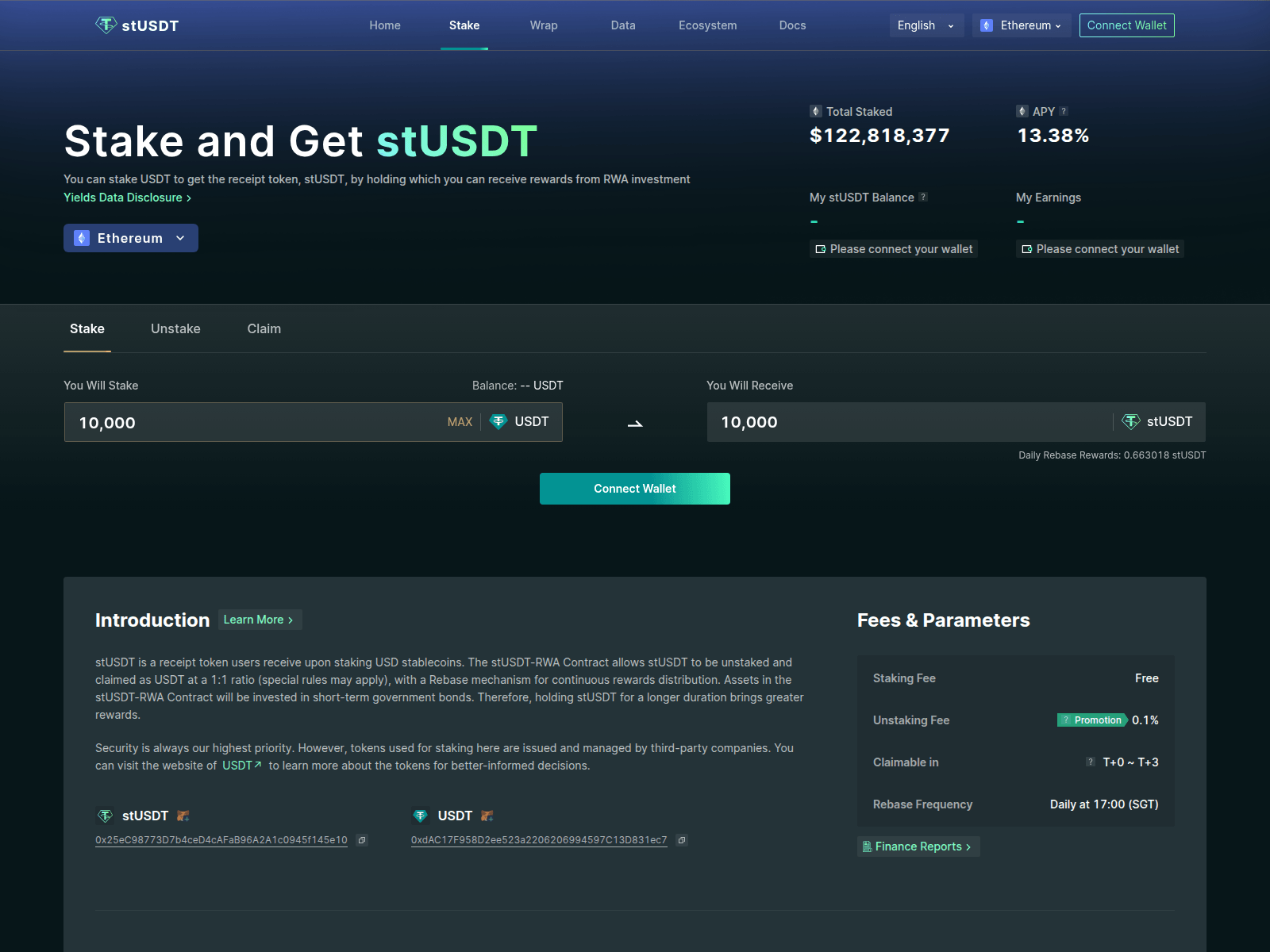This screenshot has height=952, width=1270.
Task: Click MAX in the stake amount field
Action: (460, 422)
